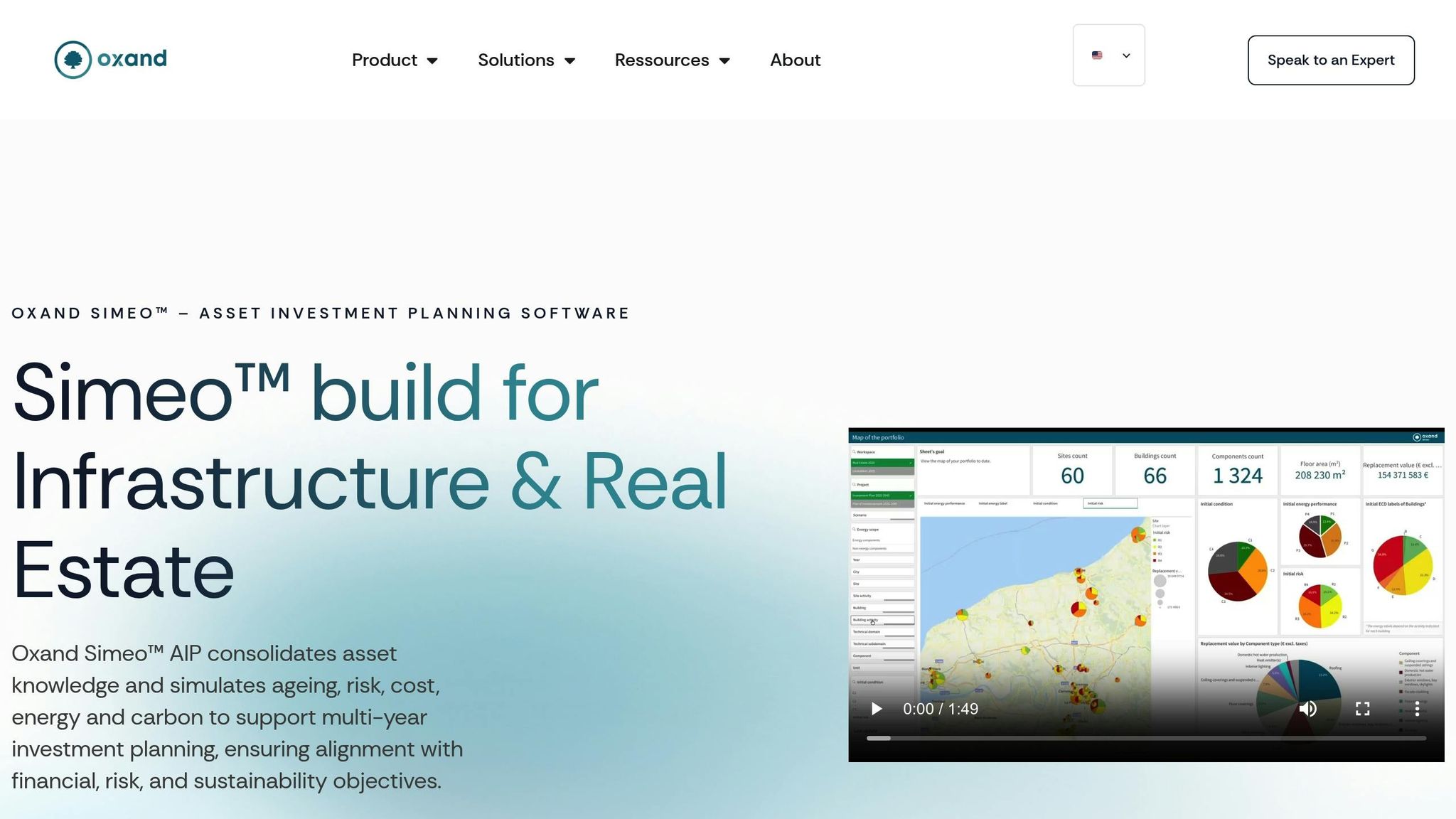Image resolution: width=1456 pixels, height=819 pixels.
Task: Open the Solutions dropdown arrow
Action: [x=569, y=61]
